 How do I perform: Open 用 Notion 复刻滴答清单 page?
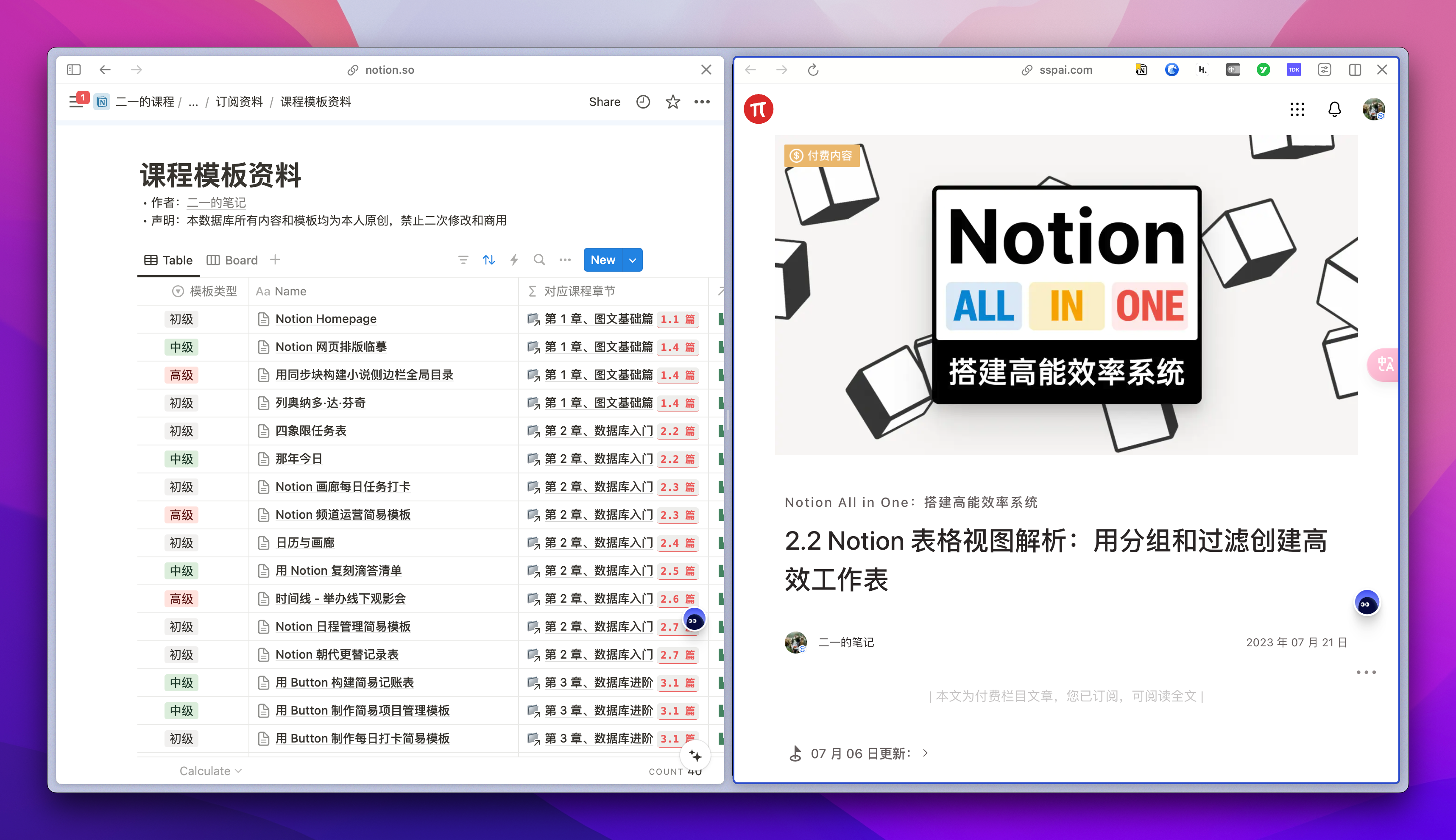tap(338, 570)
